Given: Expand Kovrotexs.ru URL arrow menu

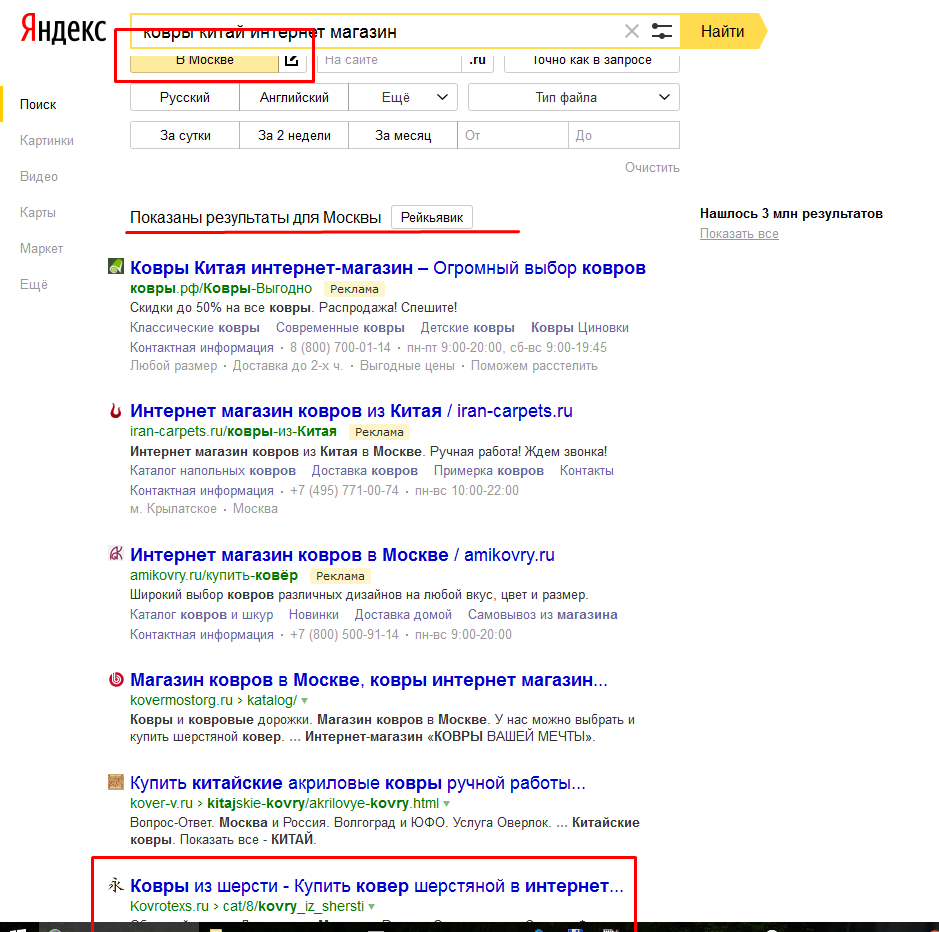Looking at the screenshot, I should pyautogui.click(x=372, y=907).
